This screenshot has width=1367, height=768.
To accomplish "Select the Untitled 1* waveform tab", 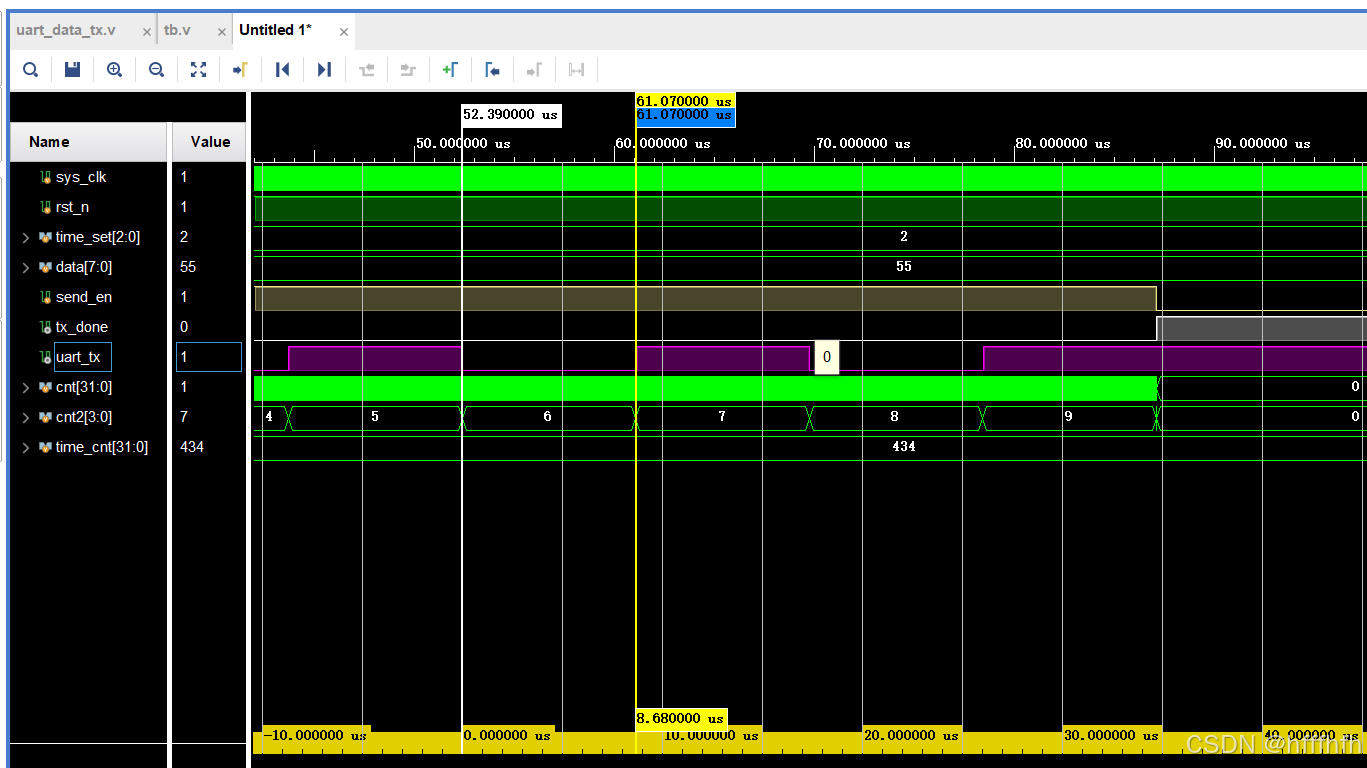I will 275,30.
